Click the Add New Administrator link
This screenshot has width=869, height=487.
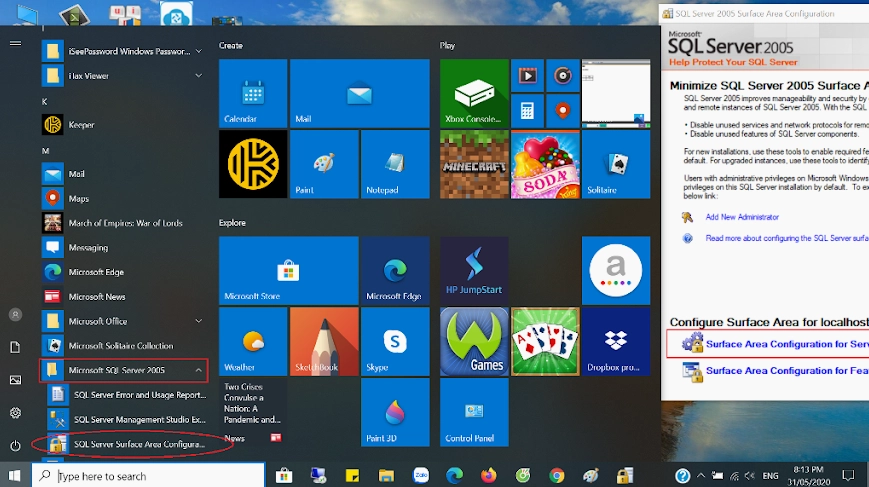pos(741,217)
